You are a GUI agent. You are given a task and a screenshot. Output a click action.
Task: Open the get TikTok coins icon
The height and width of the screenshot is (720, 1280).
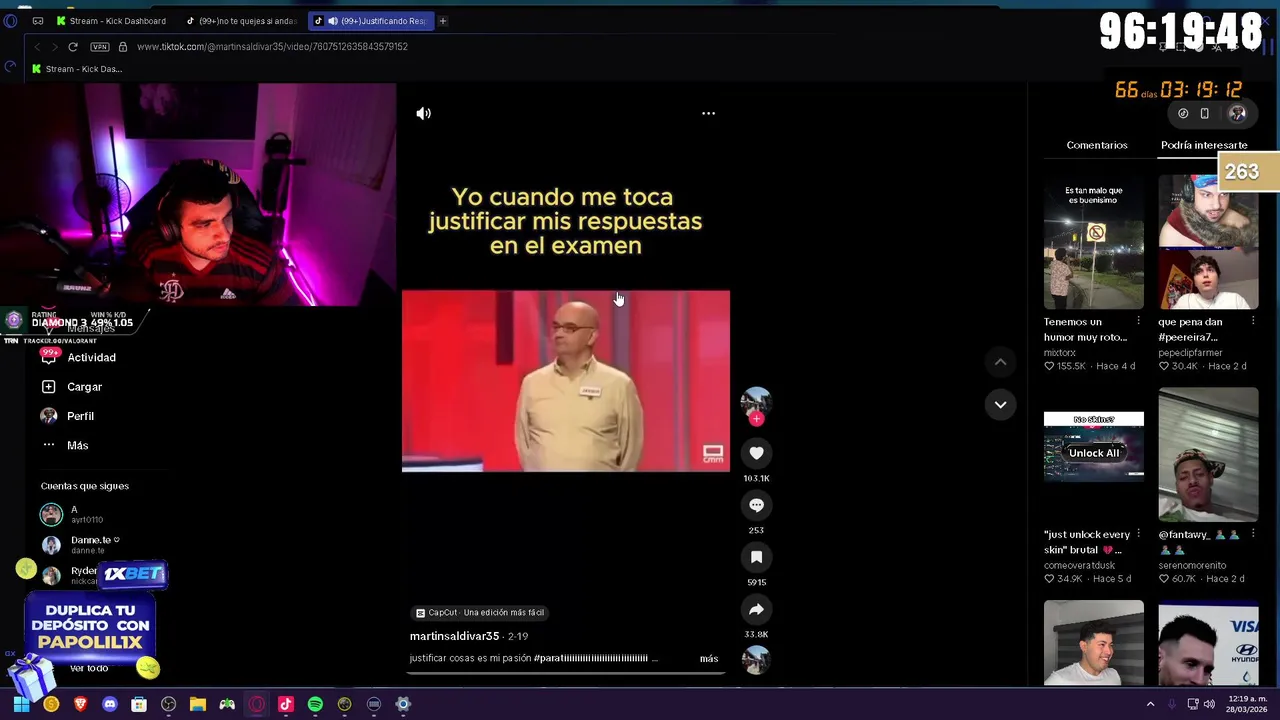coord(1183,114)
